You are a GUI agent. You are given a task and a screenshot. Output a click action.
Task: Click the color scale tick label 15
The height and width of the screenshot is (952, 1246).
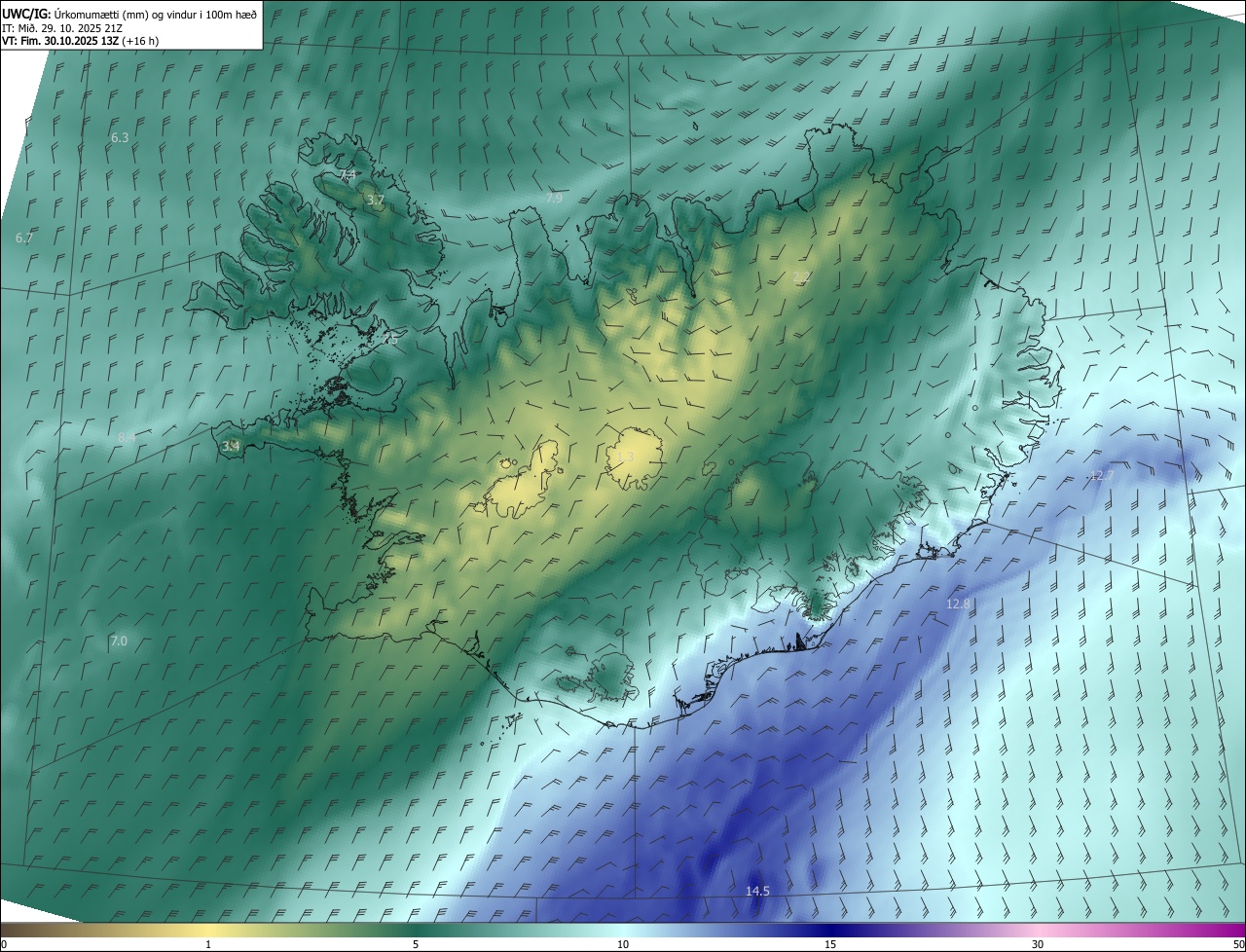click(830, 944)
